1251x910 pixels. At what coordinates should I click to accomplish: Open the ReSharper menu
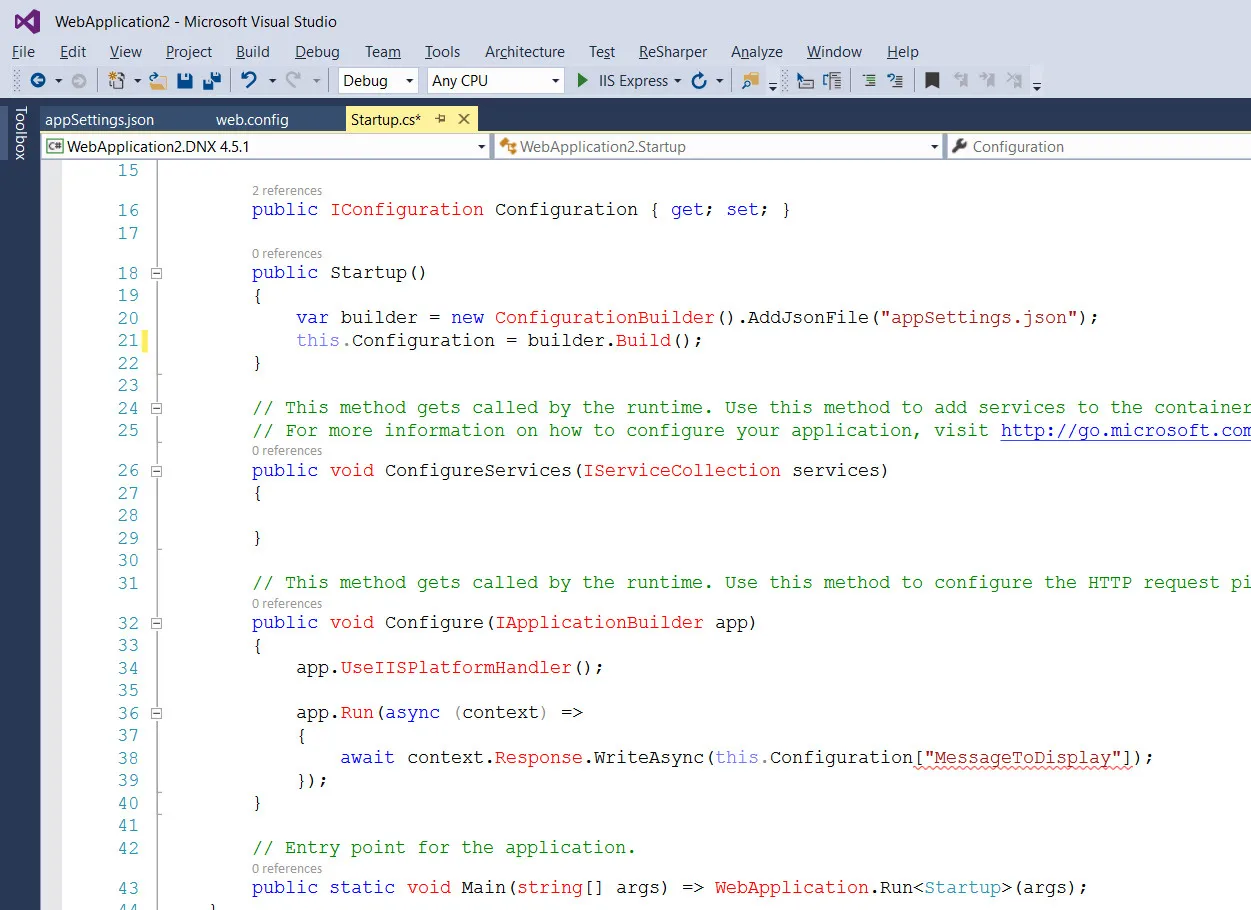[x=672, y=52]
